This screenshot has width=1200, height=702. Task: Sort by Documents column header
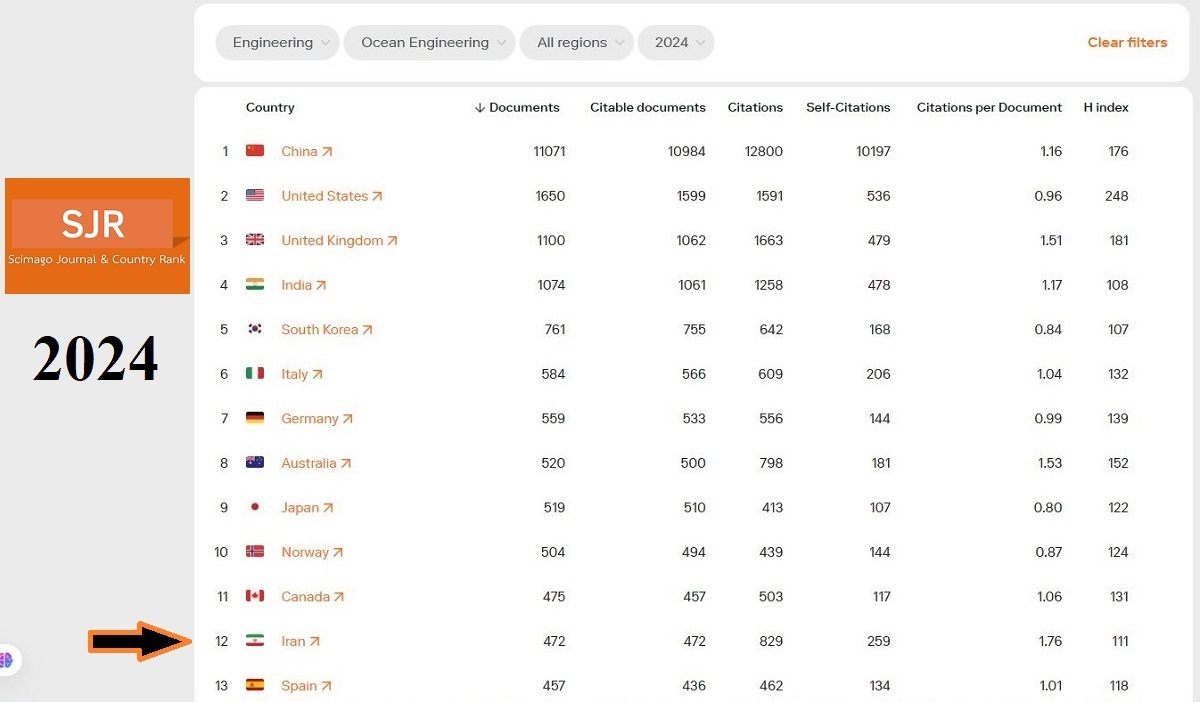517,107
